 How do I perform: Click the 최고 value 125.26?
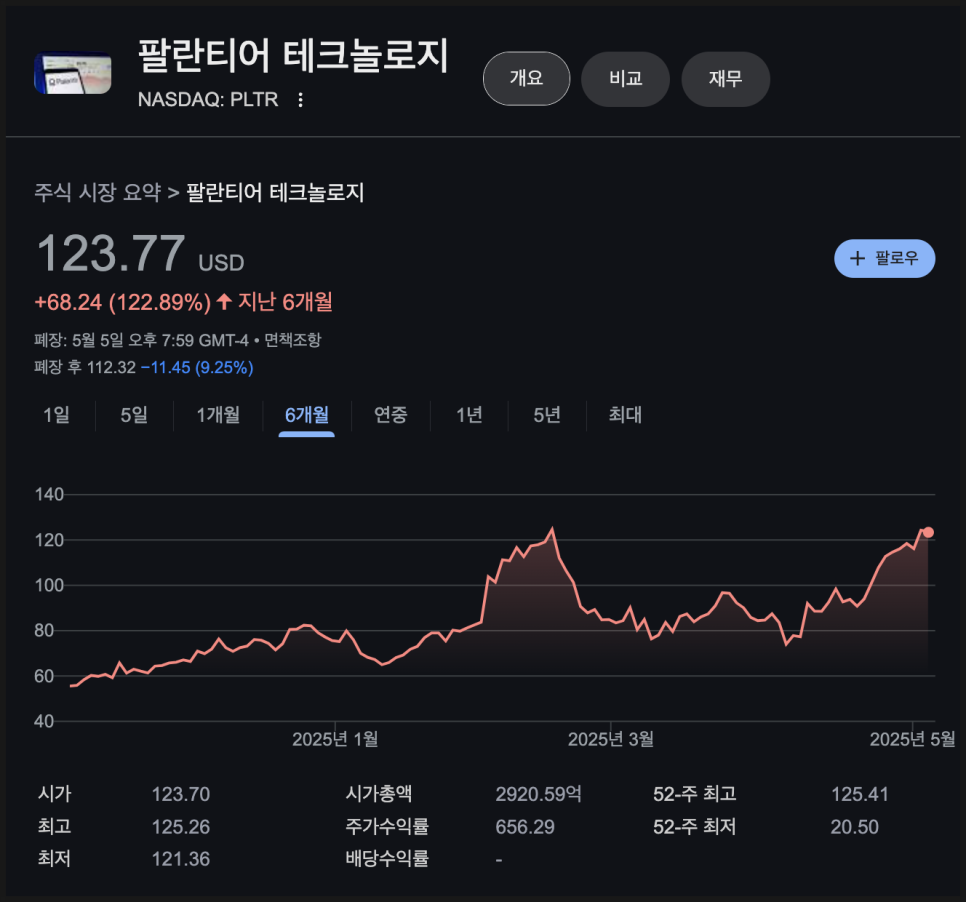click(181, 827)
